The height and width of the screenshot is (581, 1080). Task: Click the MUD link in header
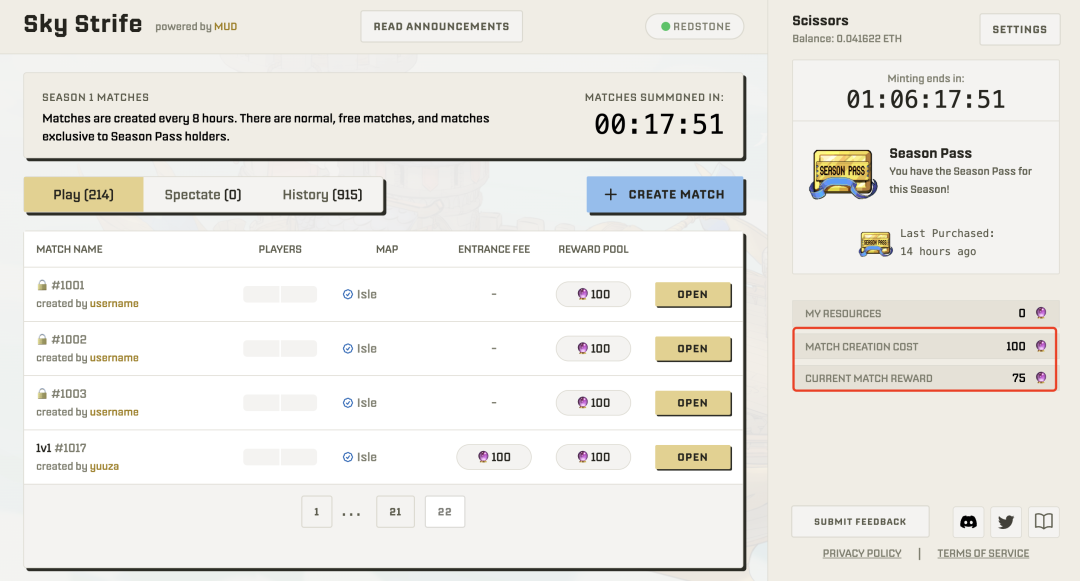click(225, 27)
